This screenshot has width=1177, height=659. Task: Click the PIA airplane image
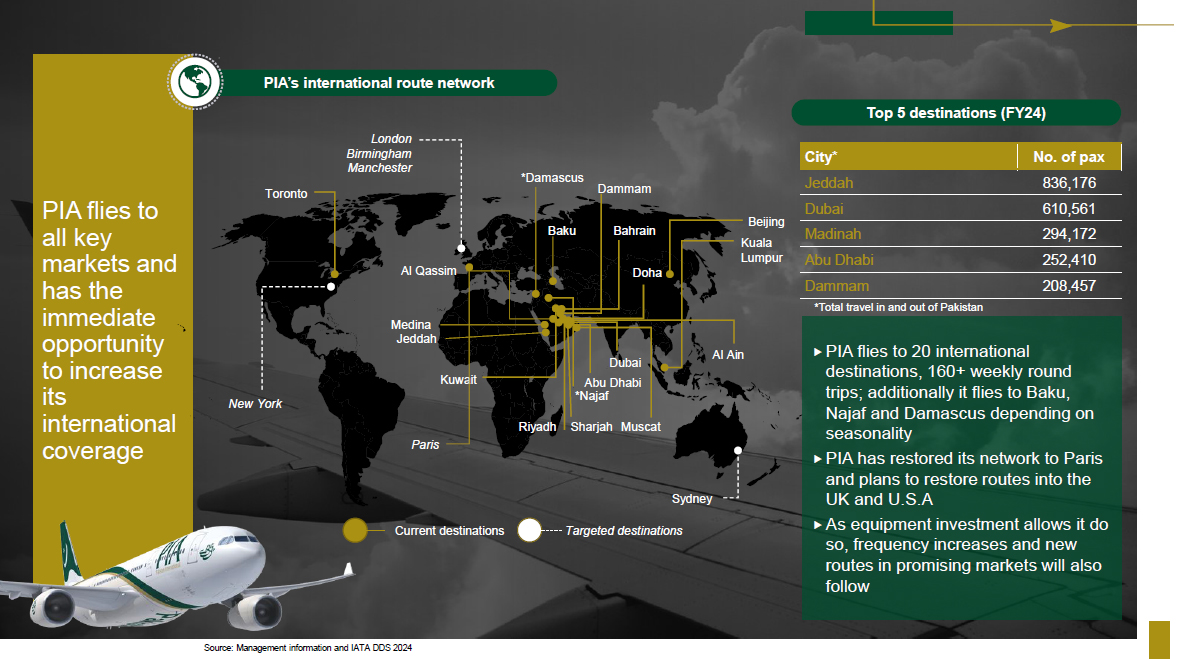pyautogui.click(x=177, y=576)
